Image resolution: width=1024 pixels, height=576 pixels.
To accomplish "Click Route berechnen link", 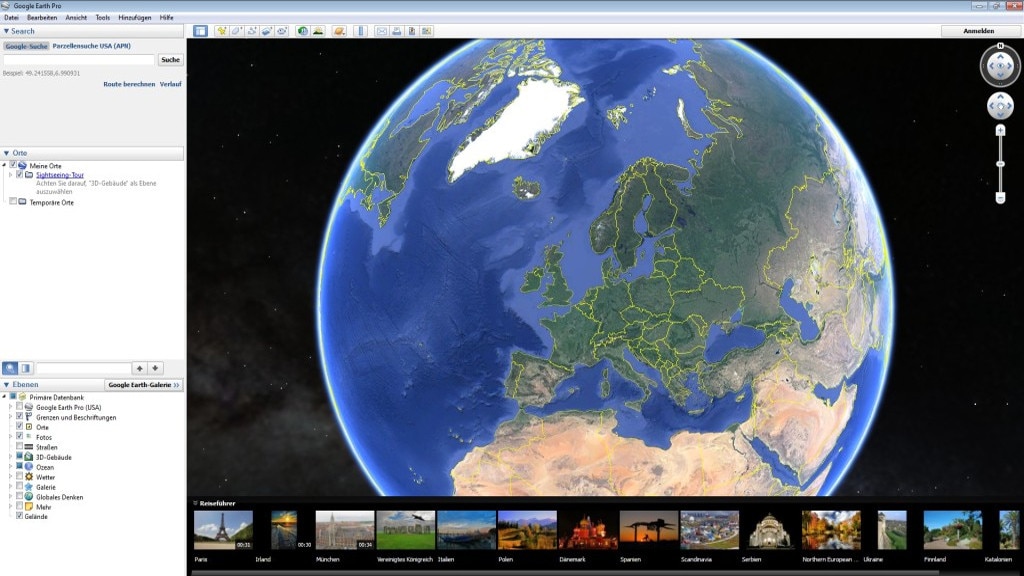I will [x=129, y=84].
